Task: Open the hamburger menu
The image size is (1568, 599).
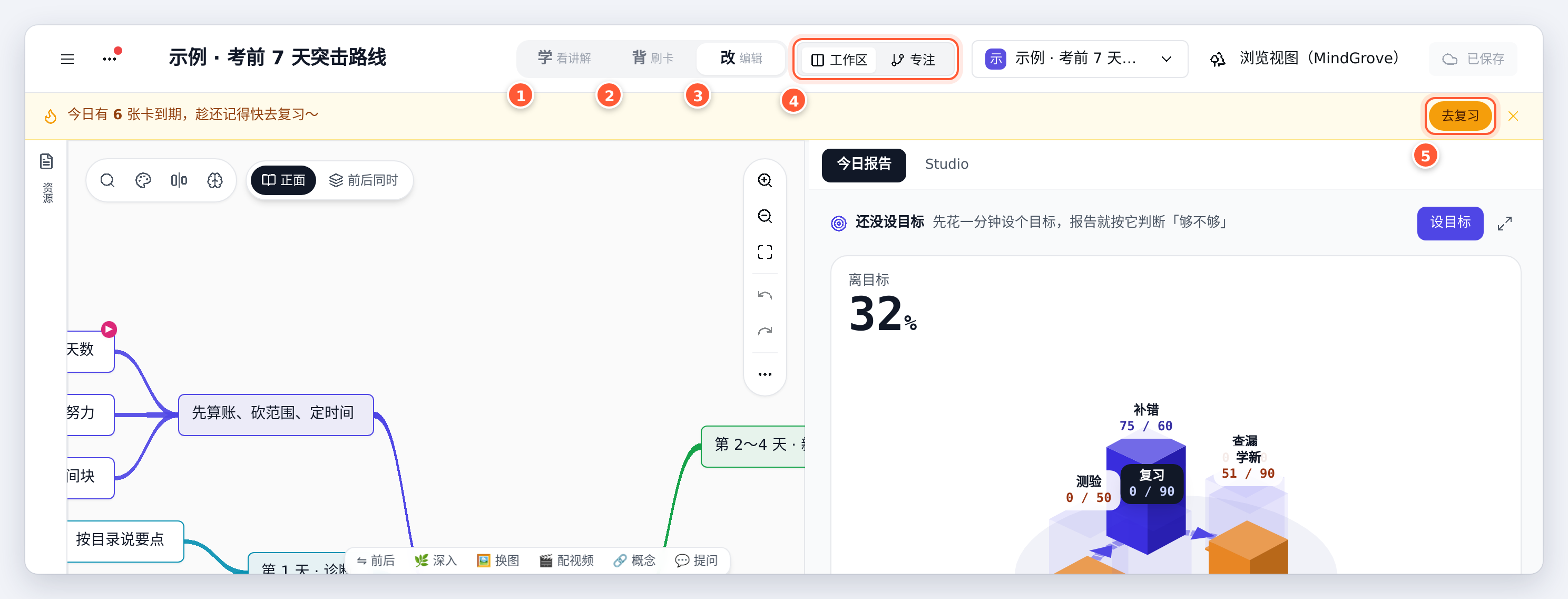Action: [67, 59]
